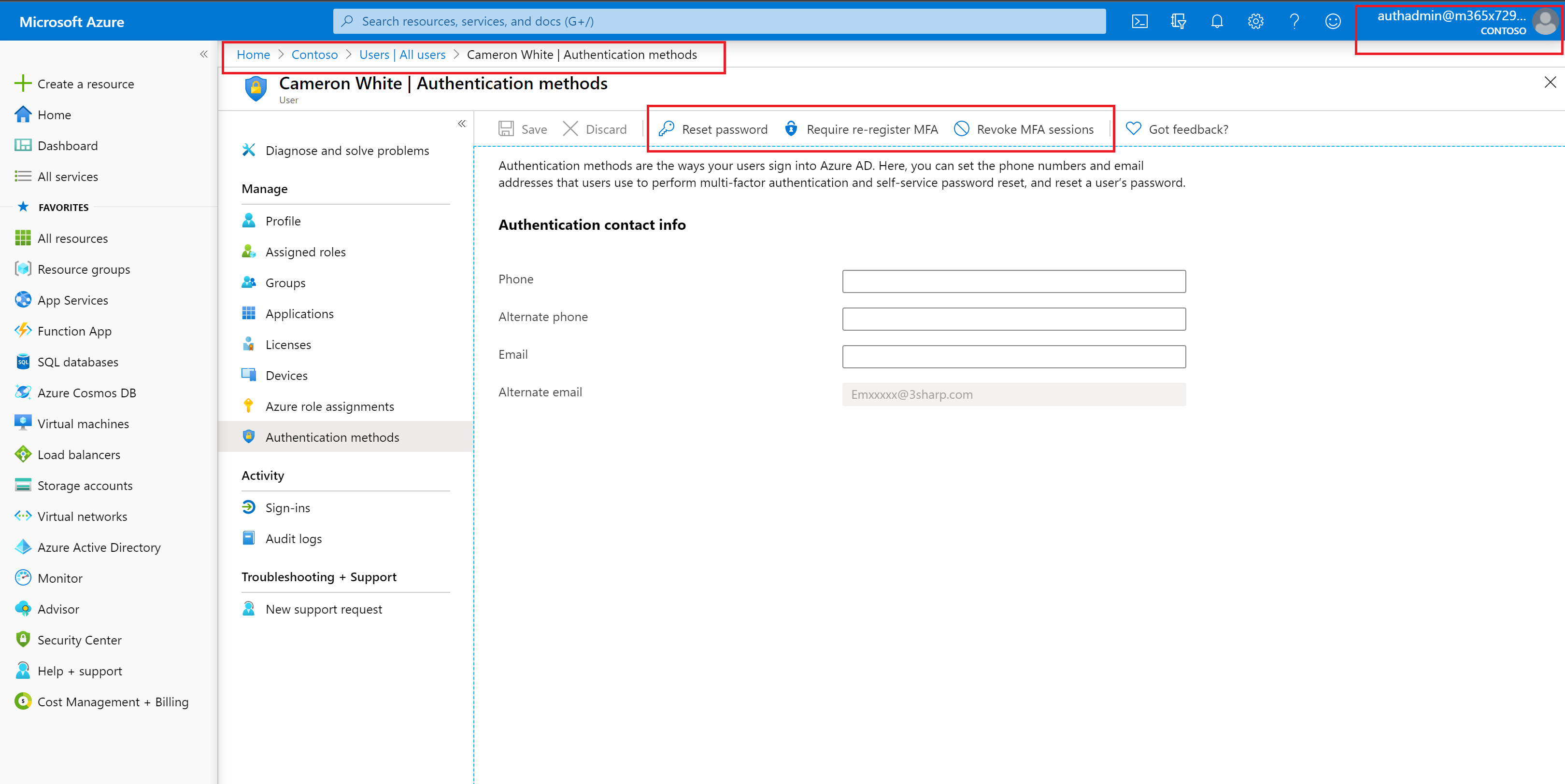Collapse the user blade menu
Viewport: 1565px width, 784px height.
point(462,124)
